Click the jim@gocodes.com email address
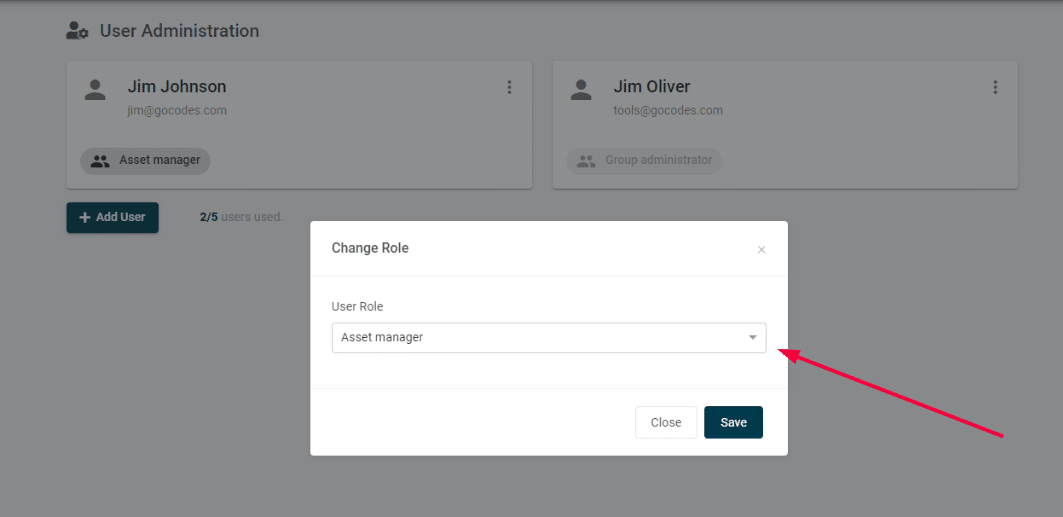This screenshot has width=1063, height=517. pyautogui.click(x=177, y=110)
